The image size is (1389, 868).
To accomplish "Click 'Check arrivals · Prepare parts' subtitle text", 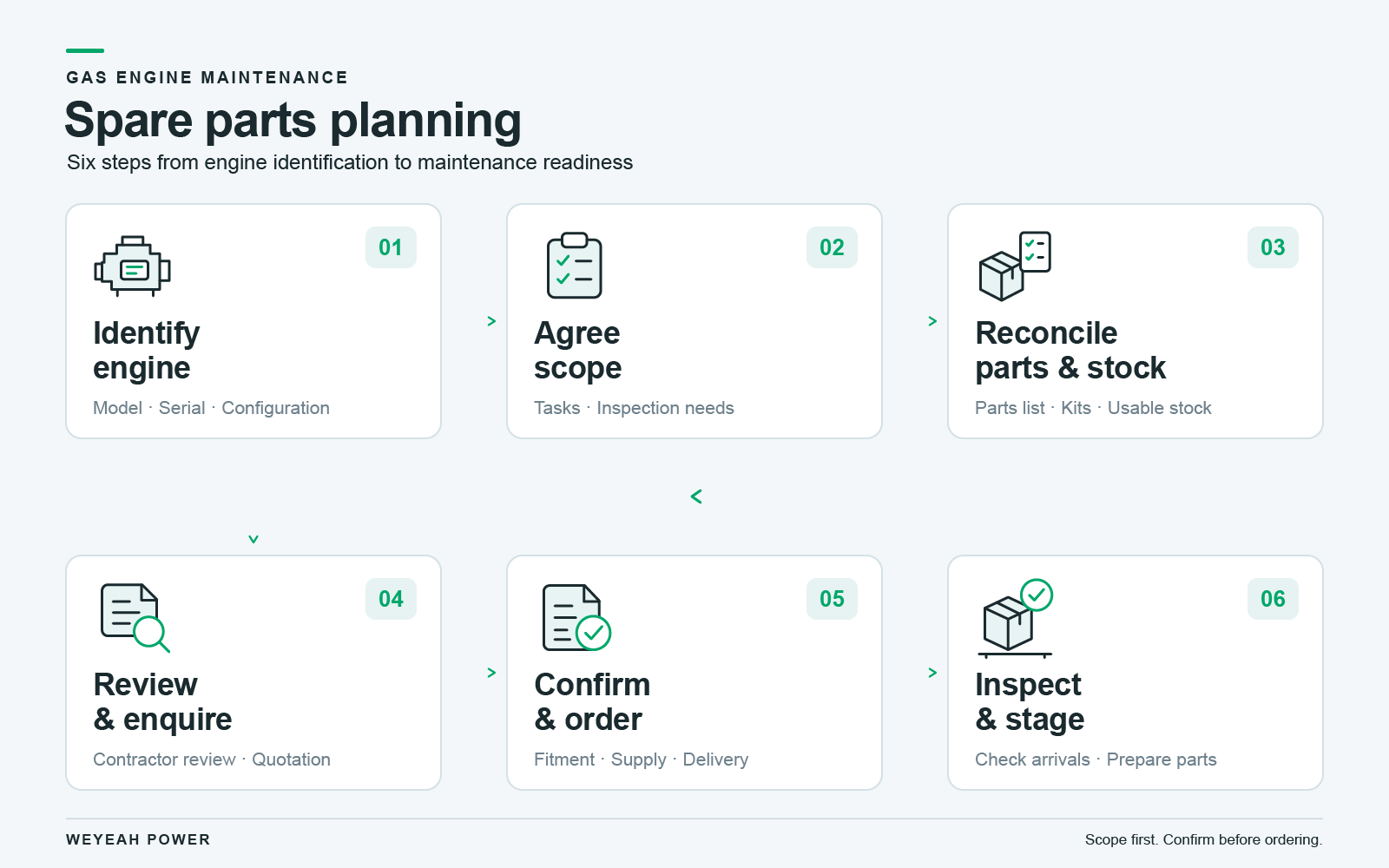I will point(1096,759).
